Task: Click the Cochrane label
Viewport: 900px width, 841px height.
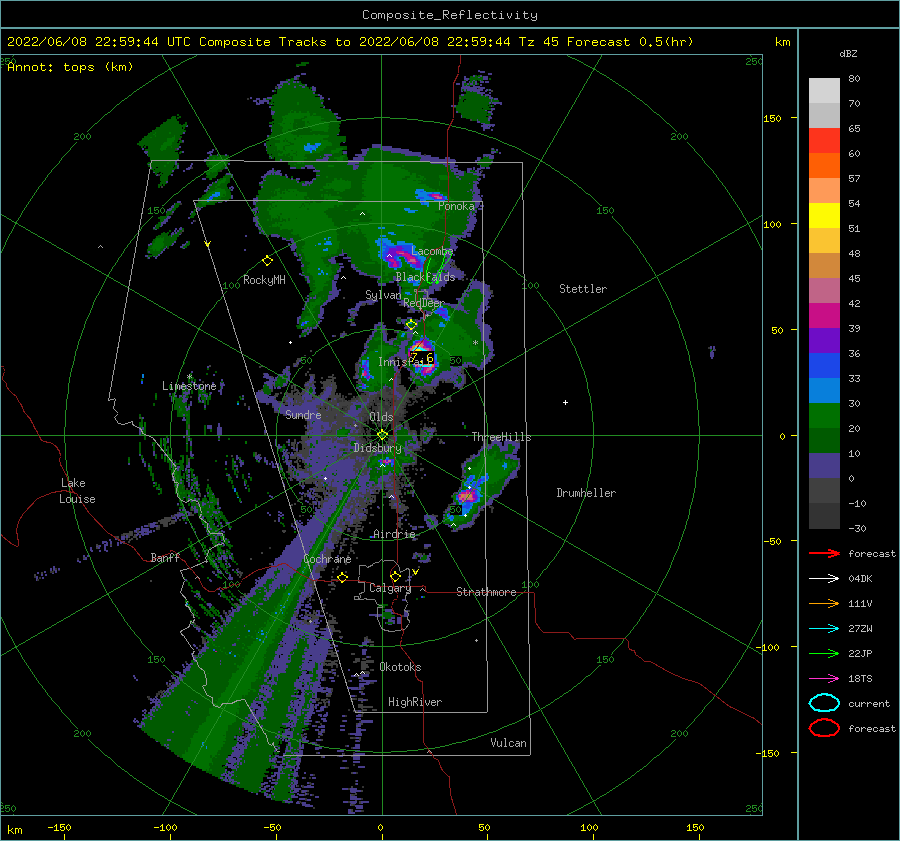Action: pos(327,559)
